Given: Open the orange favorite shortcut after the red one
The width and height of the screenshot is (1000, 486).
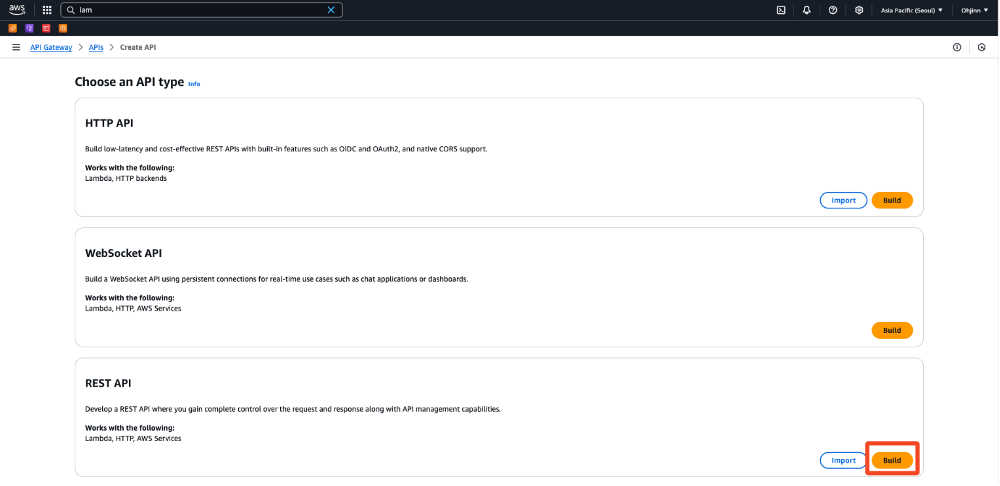Looking at the screenshot, I should 62,28.
